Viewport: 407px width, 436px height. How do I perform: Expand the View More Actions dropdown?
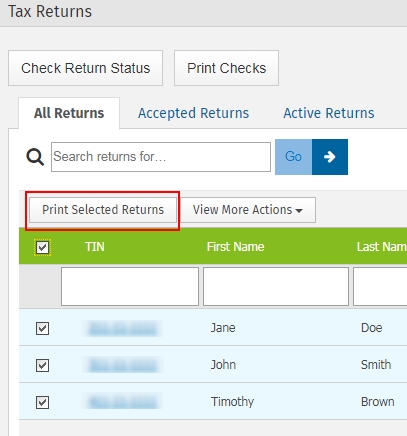pyautogui.click(x=248, y=210)
